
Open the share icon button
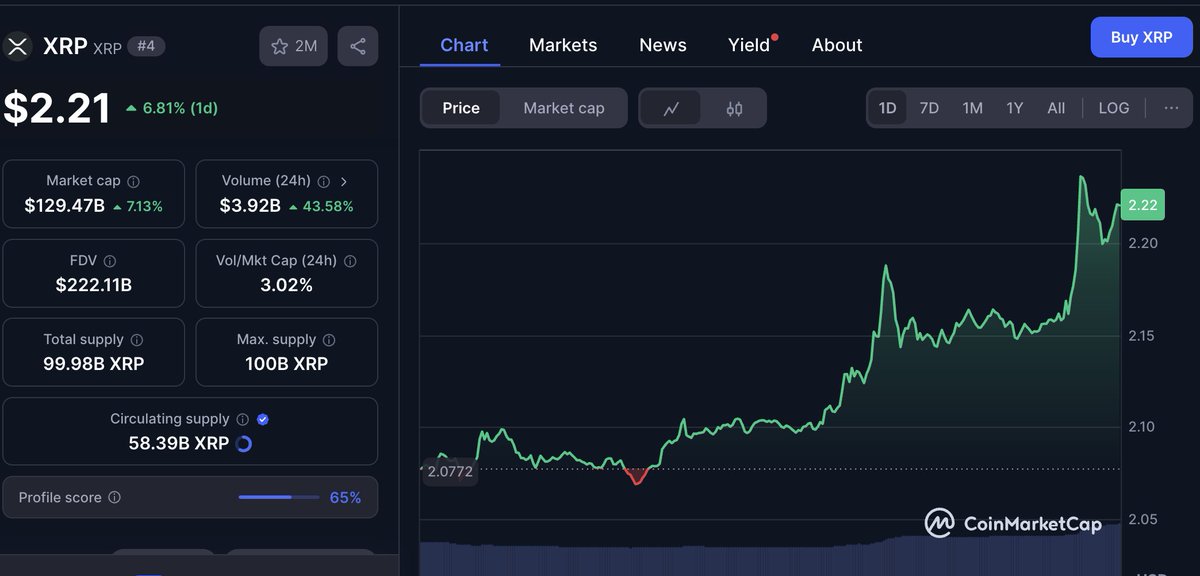[358, 46]
